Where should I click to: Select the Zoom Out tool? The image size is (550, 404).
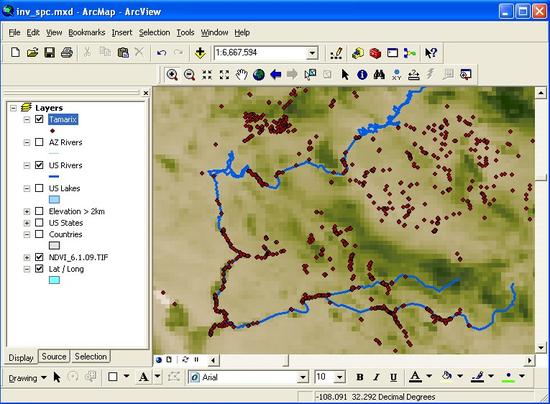pyautogui.click(x=189, y=75)
